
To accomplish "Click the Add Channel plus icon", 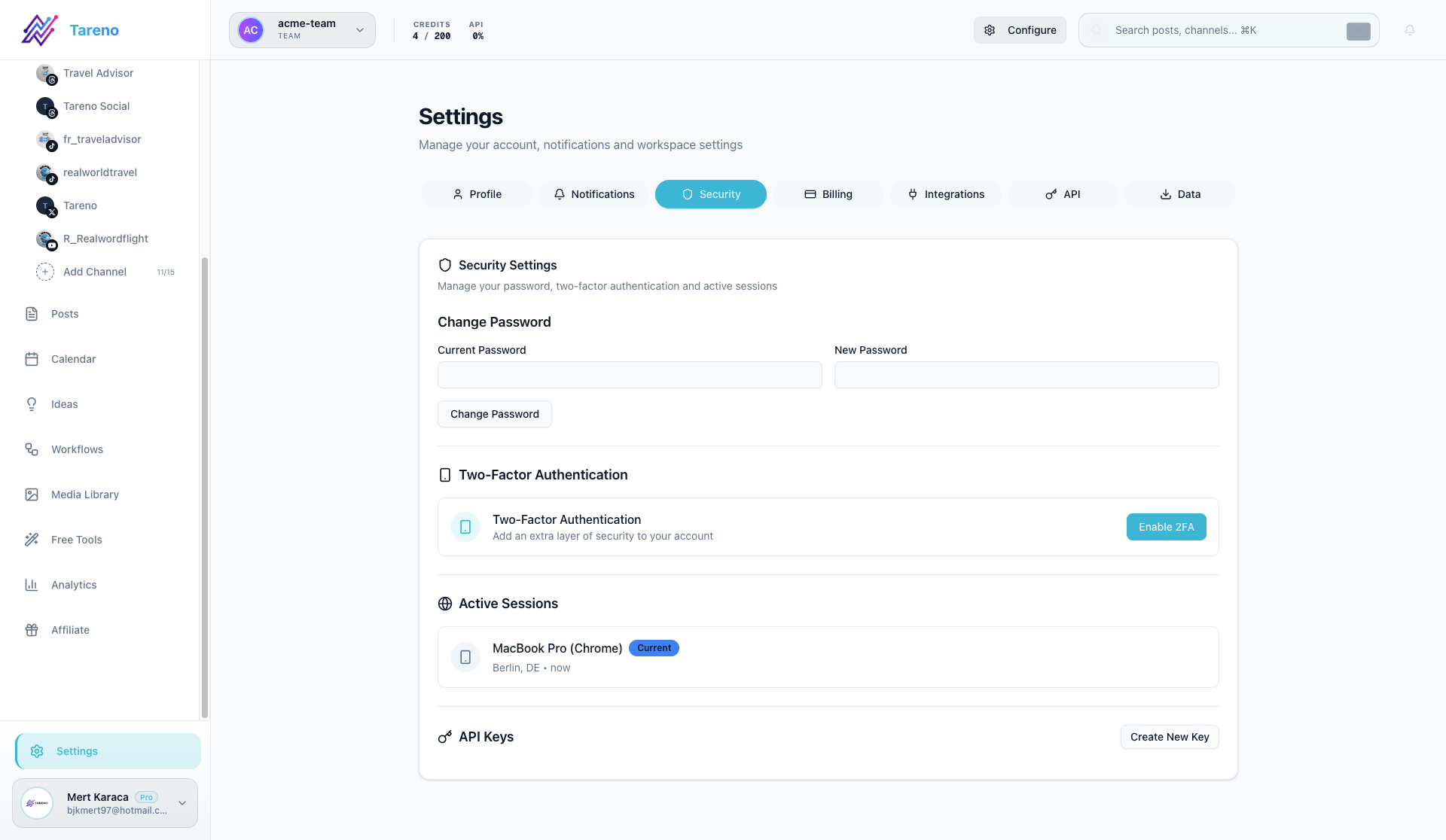I will coord(45,272).
